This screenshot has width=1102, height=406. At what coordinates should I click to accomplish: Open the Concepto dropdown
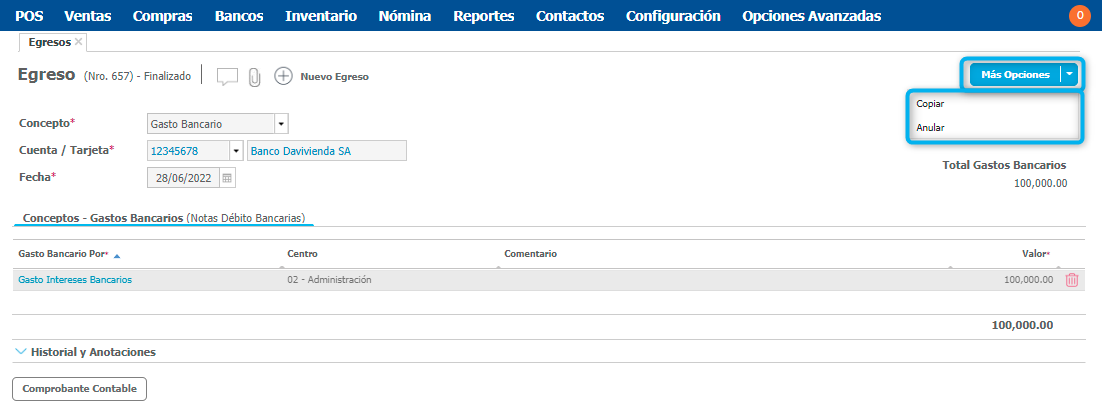point(281,124)
